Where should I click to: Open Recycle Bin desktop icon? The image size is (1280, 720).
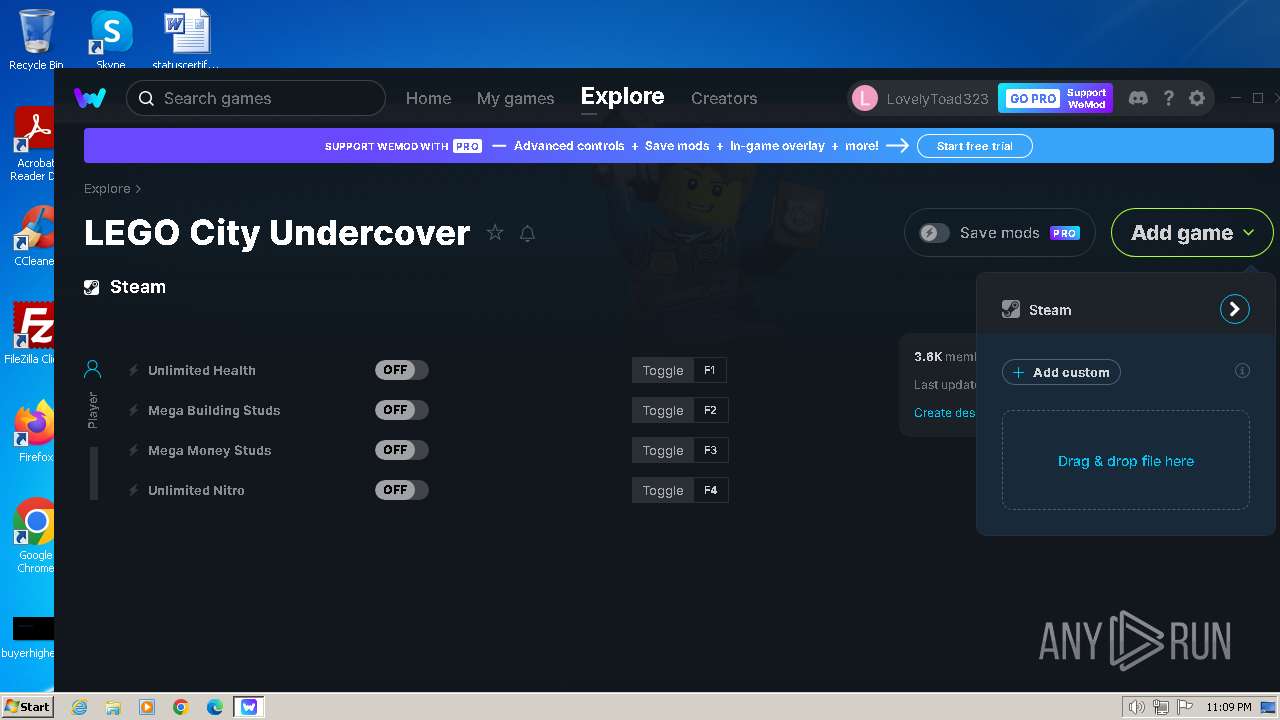(x=36, y=40)
